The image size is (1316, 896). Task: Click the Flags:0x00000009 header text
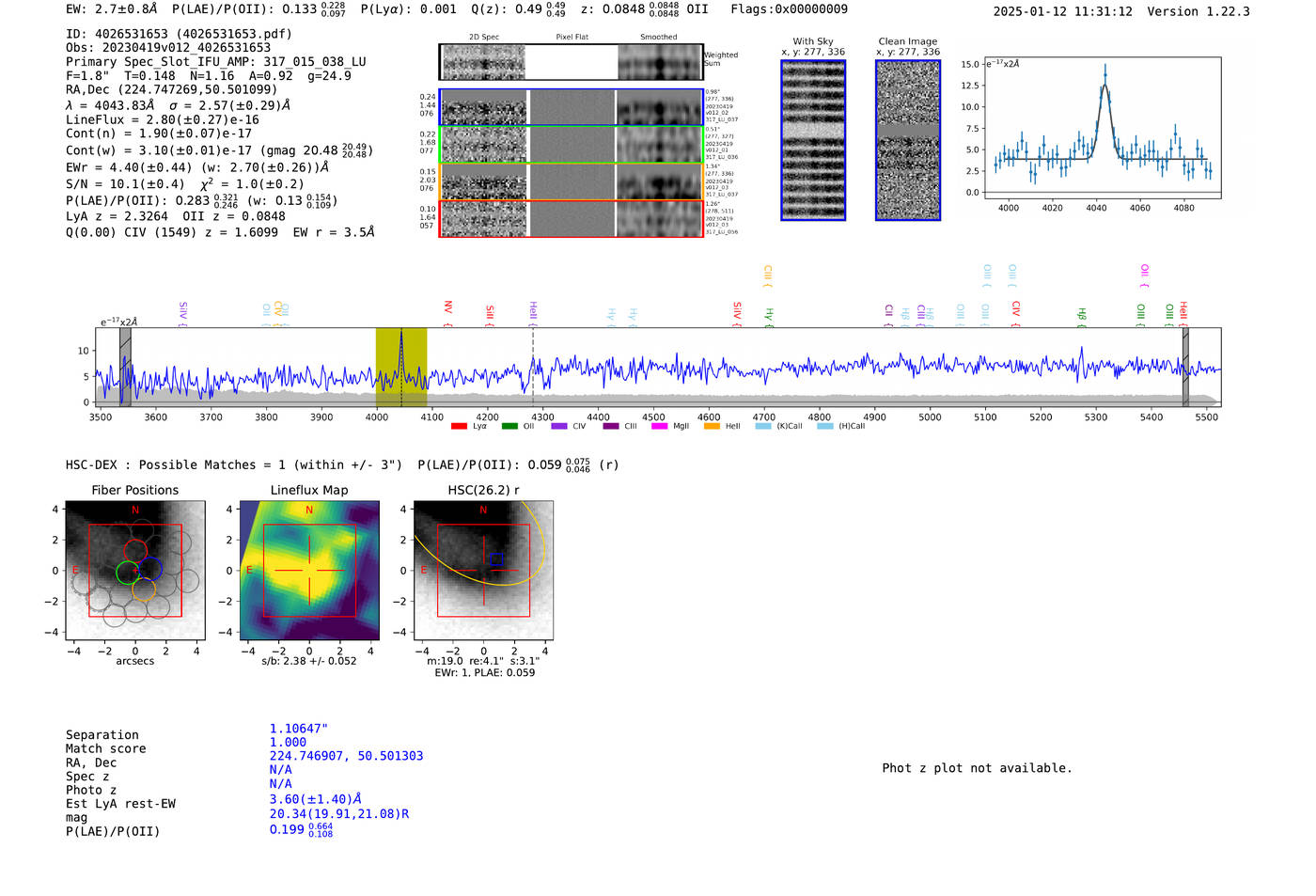coord(790,9)
